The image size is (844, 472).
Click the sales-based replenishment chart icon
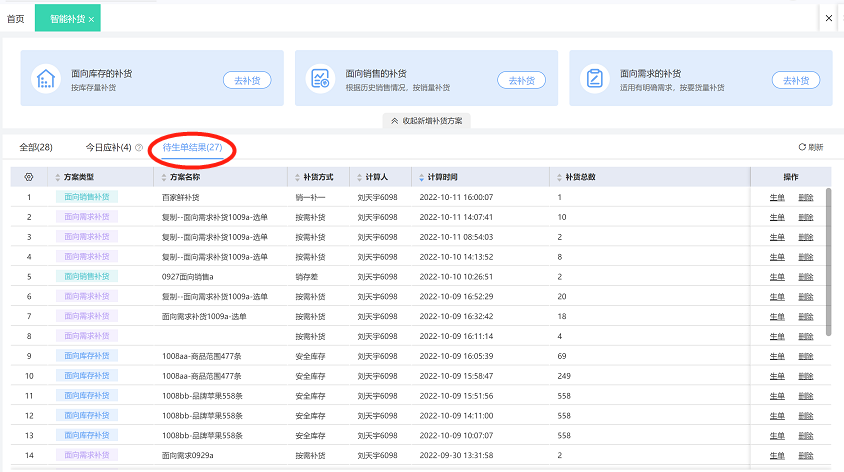pyautogui.click(x=320, y=80)
